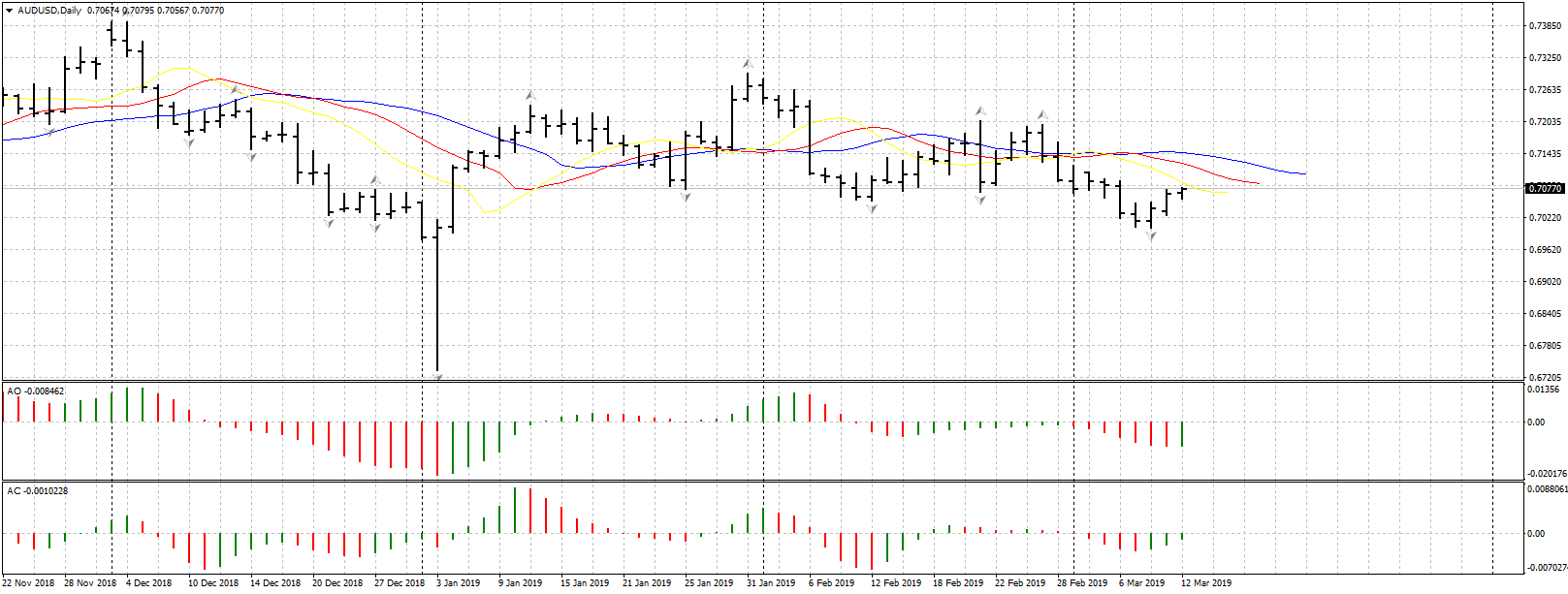Click the down fractal arrow under the 3 Jan 2019 spike low
1568x594 pixels.
point(438,376)
